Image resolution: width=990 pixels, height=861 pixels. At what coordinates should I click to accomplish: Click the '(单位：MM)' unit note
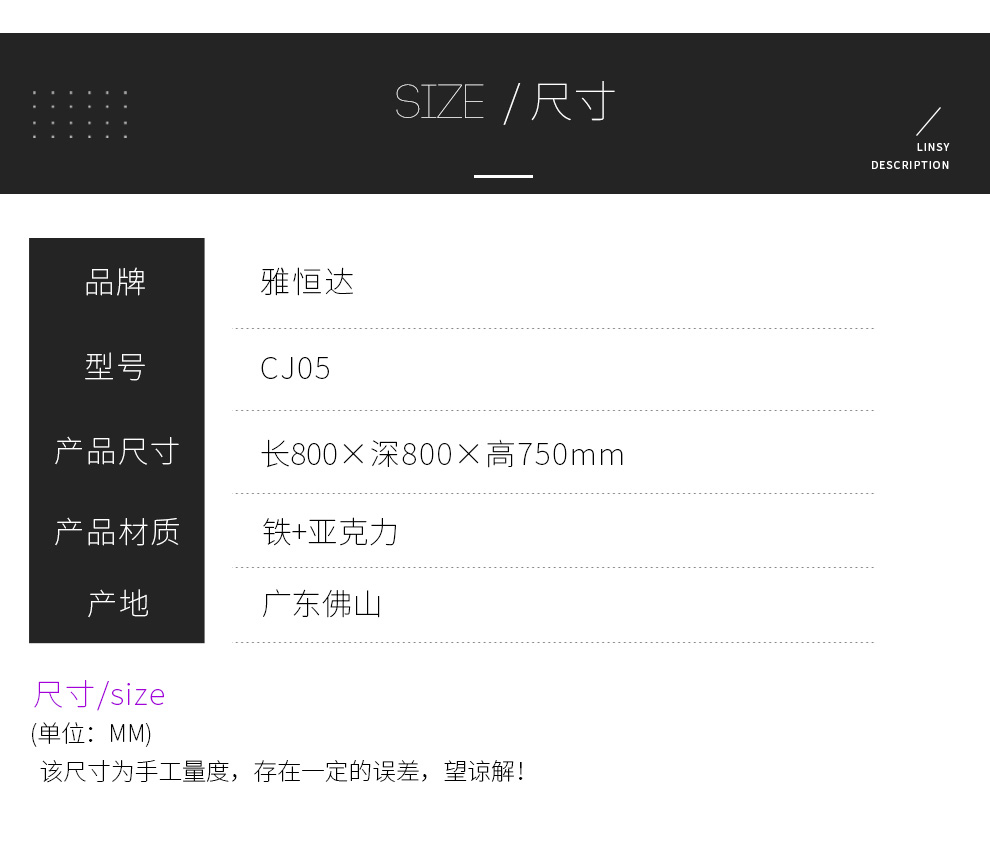[91, 733]
